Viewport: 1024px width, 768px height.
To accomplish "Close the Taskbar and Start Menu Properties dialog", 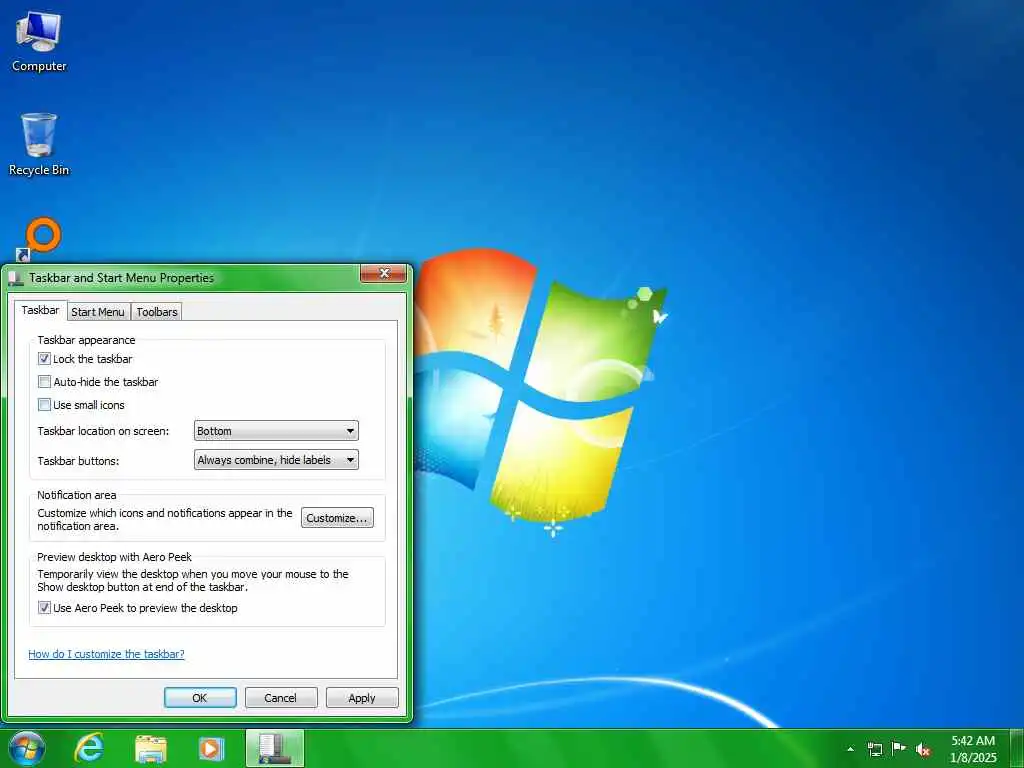I will click(x=384, y=274).
